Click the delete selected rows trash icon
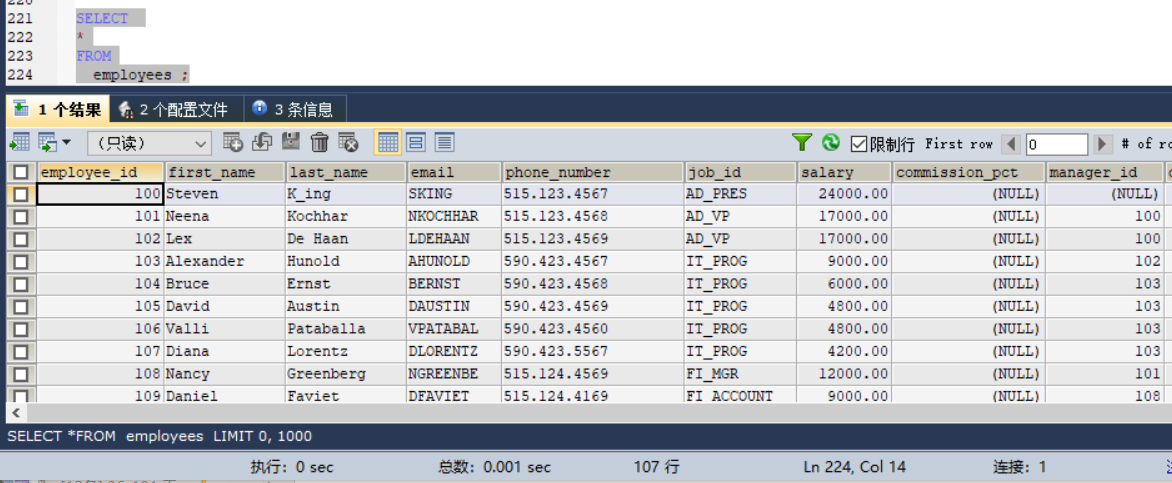The image size is (1172, 483). tap(320, 142)
